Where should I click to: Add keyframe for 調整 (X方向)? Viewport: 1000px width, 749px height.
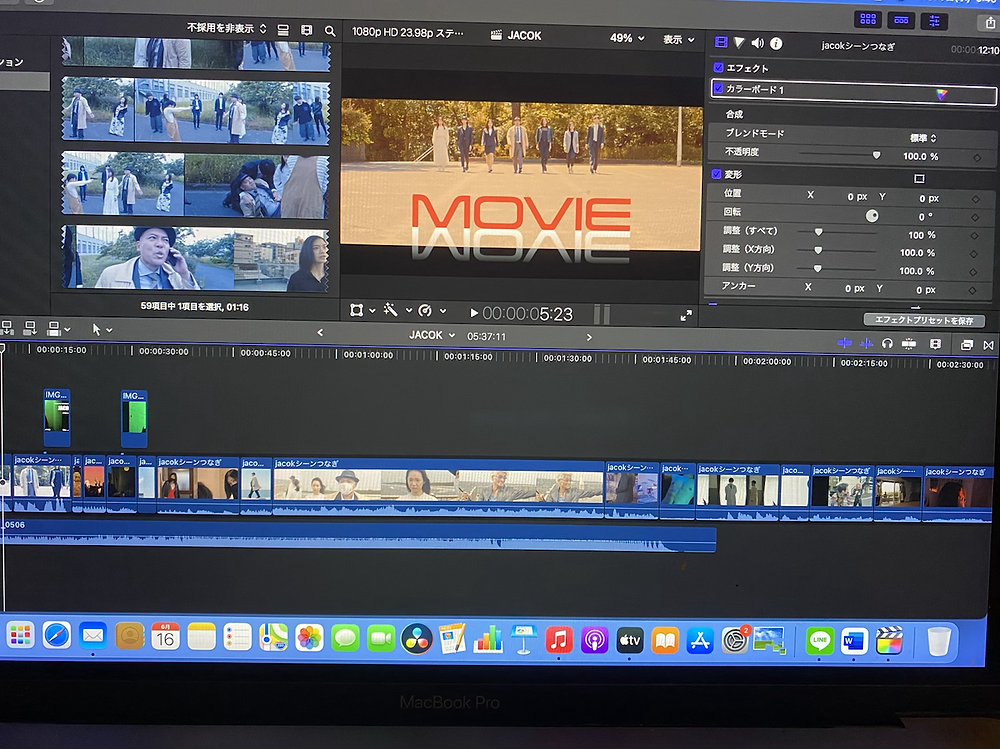tap(973, 254)
